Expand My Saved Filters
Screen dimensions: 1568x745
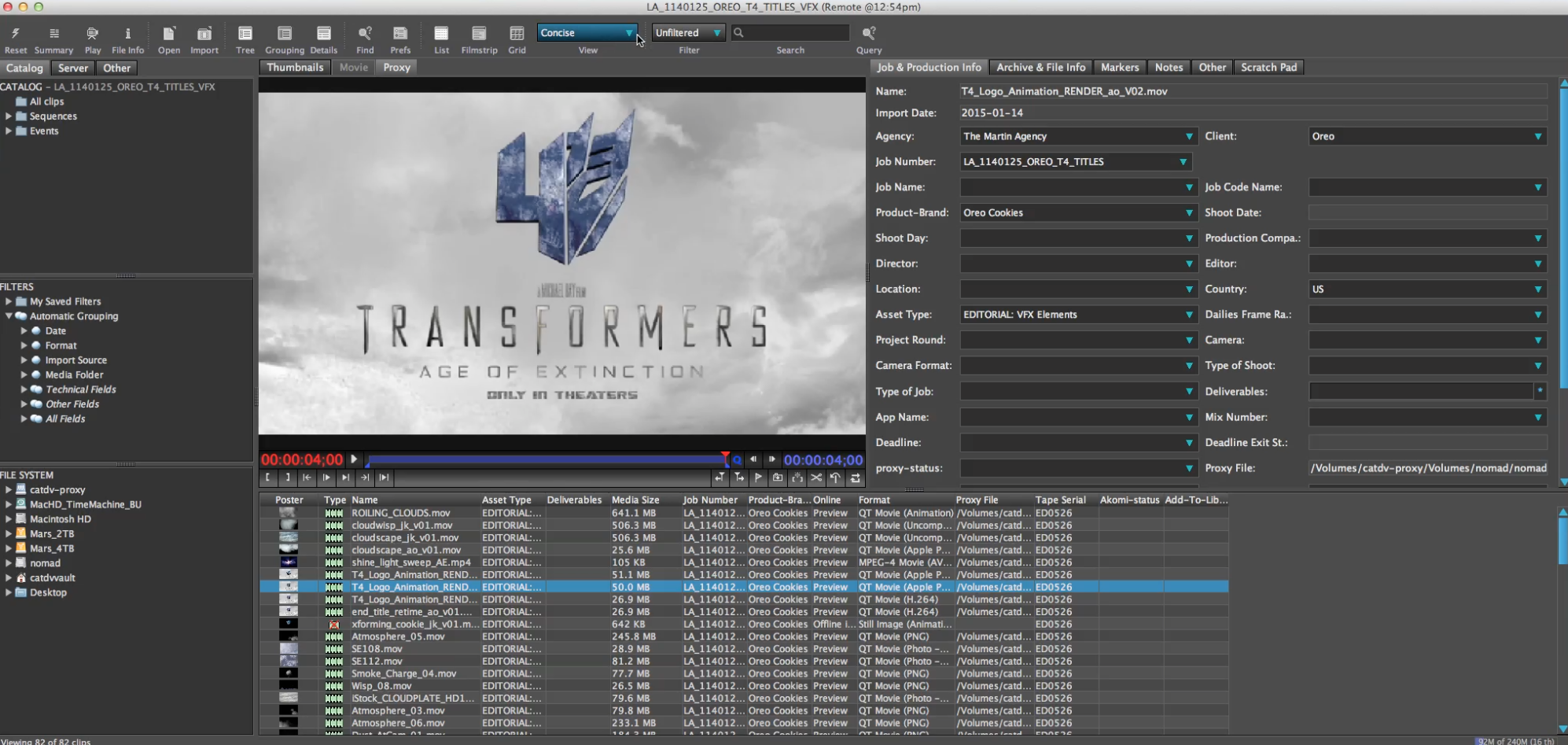pos(9,301)
